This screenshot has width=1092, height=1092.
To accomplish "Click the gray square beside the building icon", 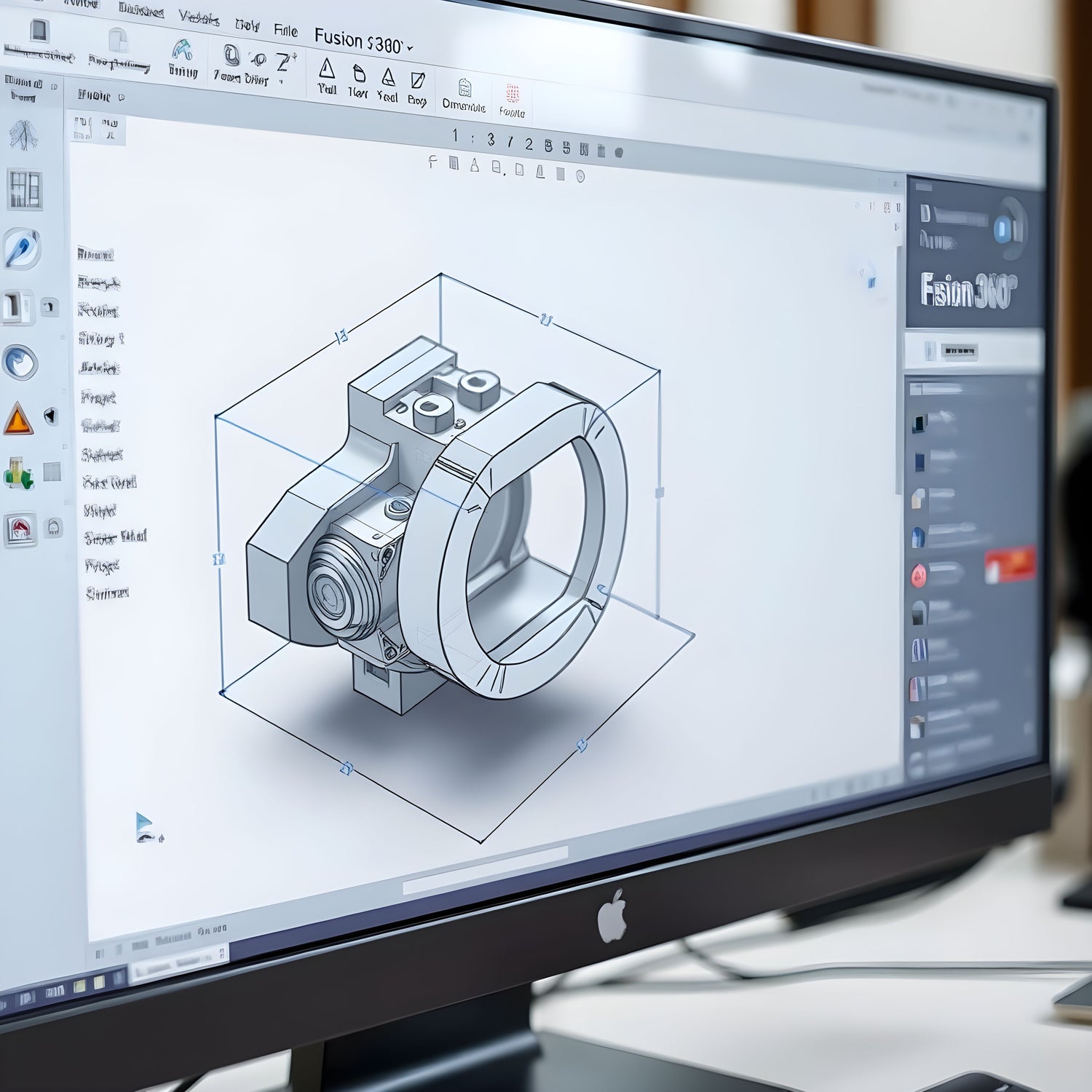I will tap(52, 472).
